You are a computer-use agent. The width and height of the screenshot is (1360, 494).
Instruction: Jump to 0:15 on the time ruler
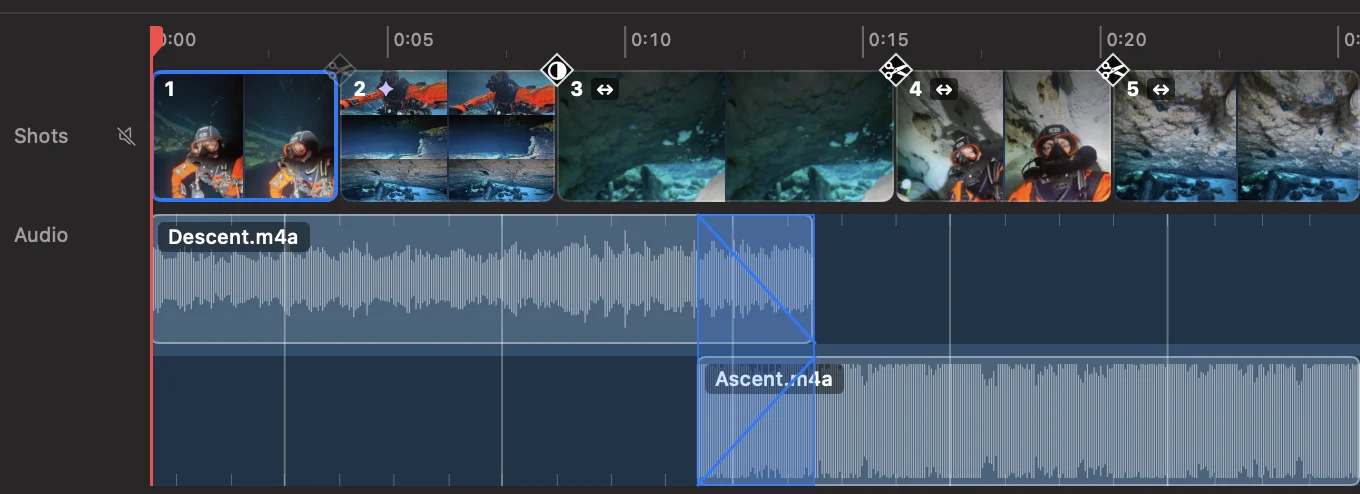[888, 40]
